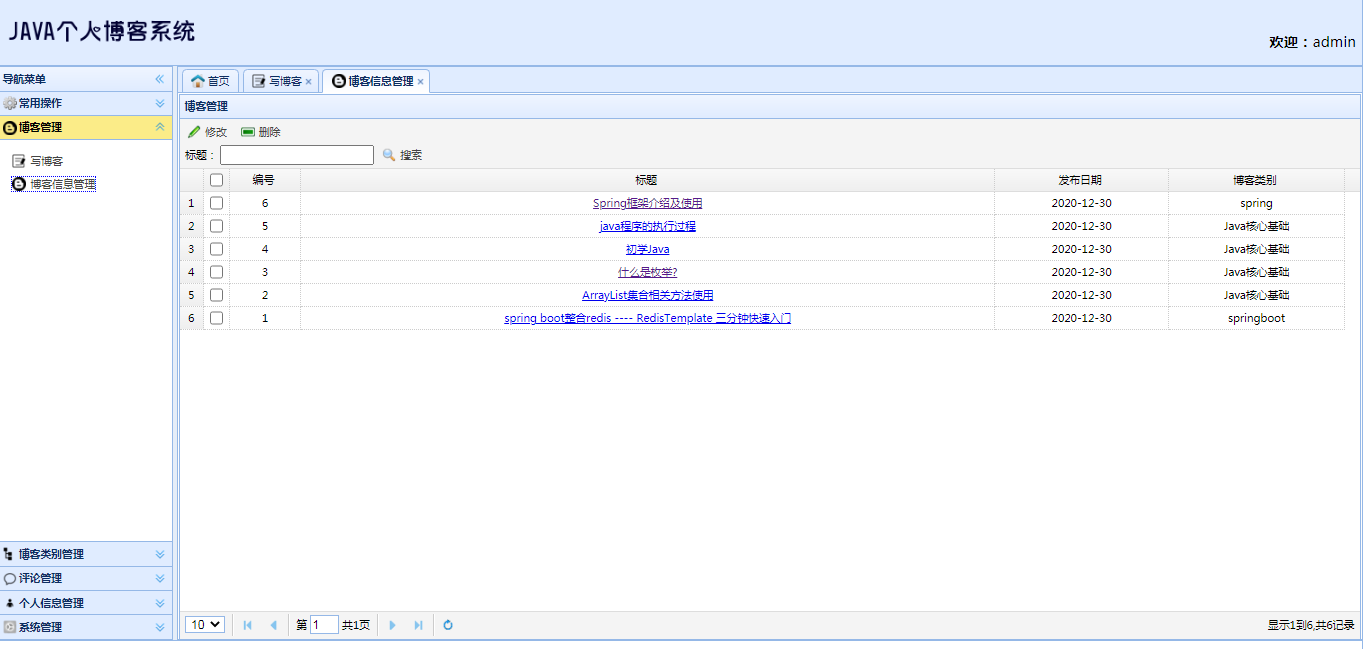Screen dimensions: 1363x649
Task: Collapse the 导航菜单 sidebar panel
Action: coord(160,79)
